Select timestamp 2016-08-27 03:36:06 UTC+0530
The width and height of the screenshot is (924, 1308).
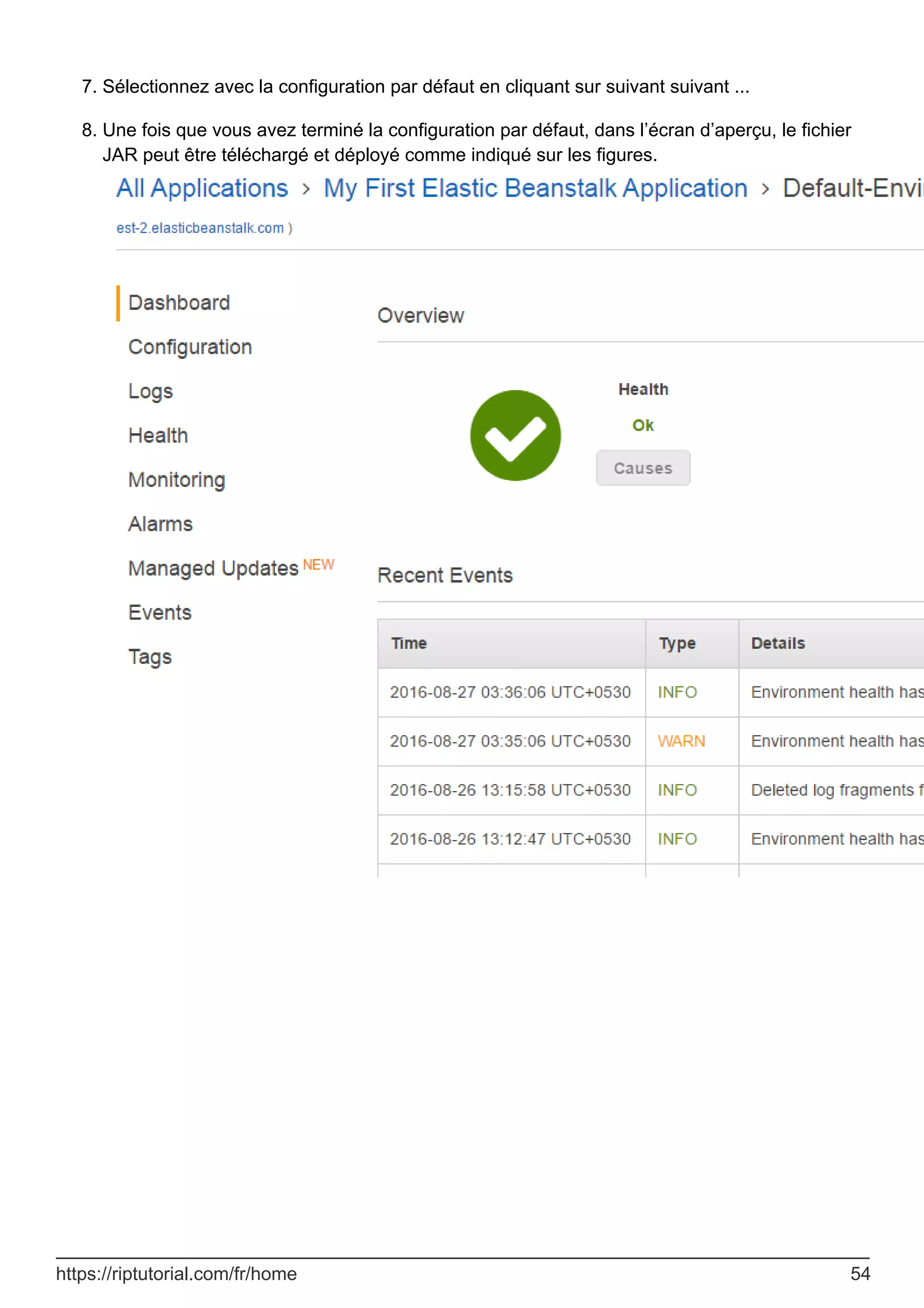pyautogui.click(x=510, y=692)
